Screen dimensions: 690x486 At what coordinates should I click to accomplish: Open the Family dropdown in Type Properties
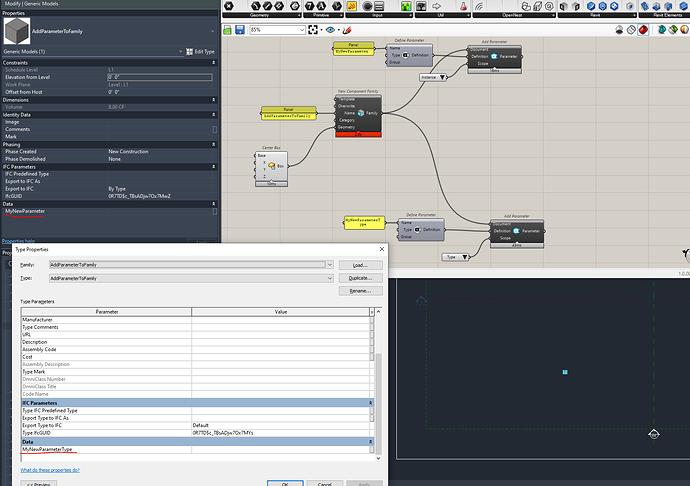point(330,265)
